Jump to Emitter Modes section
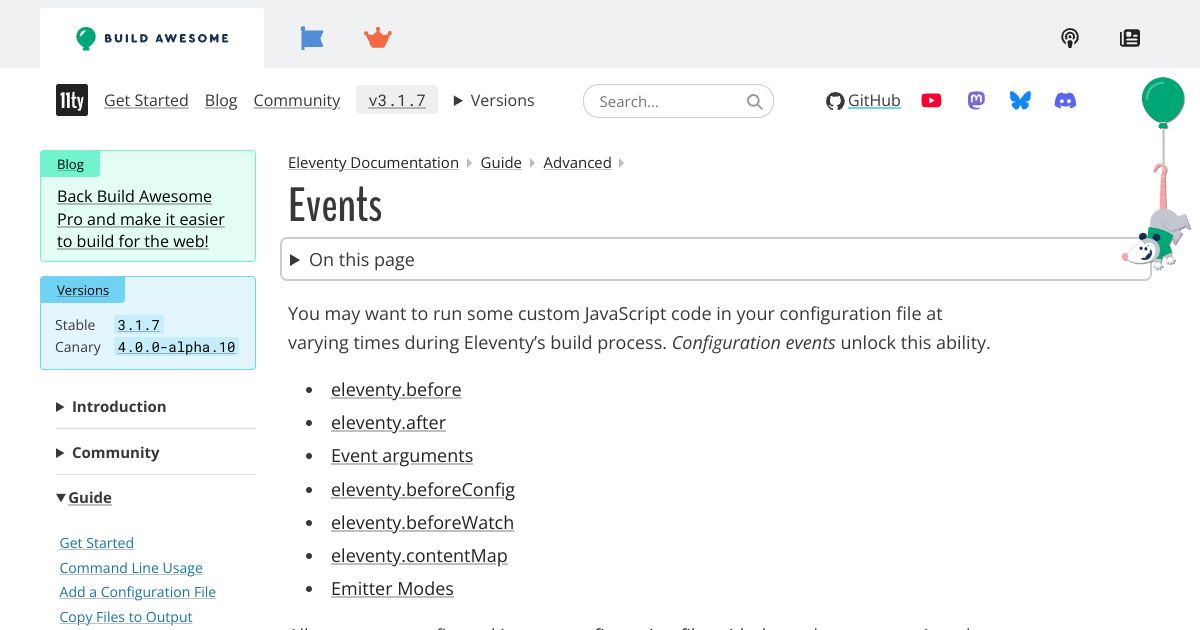The height and width of the screenshot is (630, 1200). tap(392, 588)
